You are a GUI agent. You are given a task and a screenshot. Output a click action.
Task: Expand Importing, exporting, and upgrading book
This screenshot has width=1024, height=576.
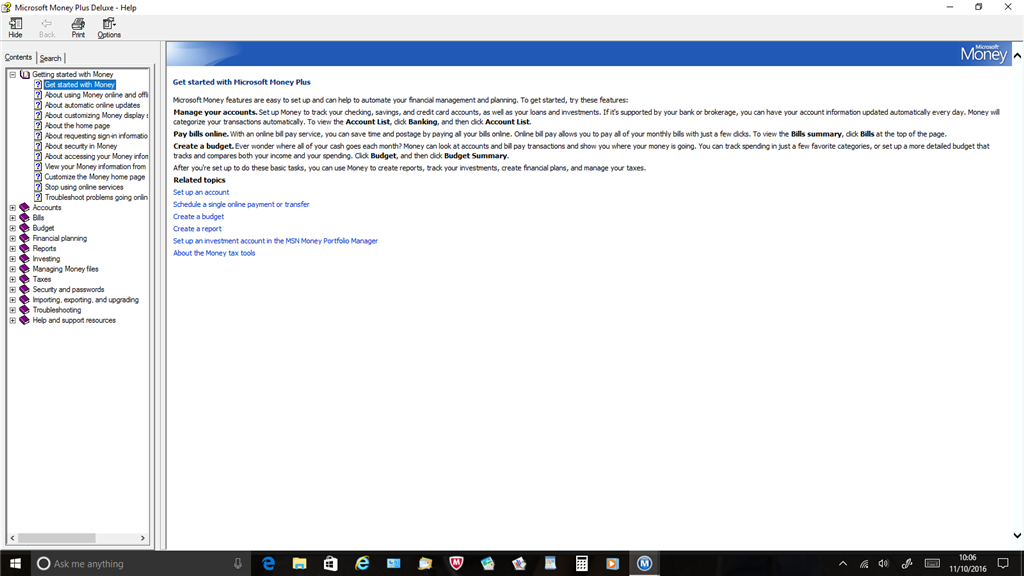click(x=12, y=300)
